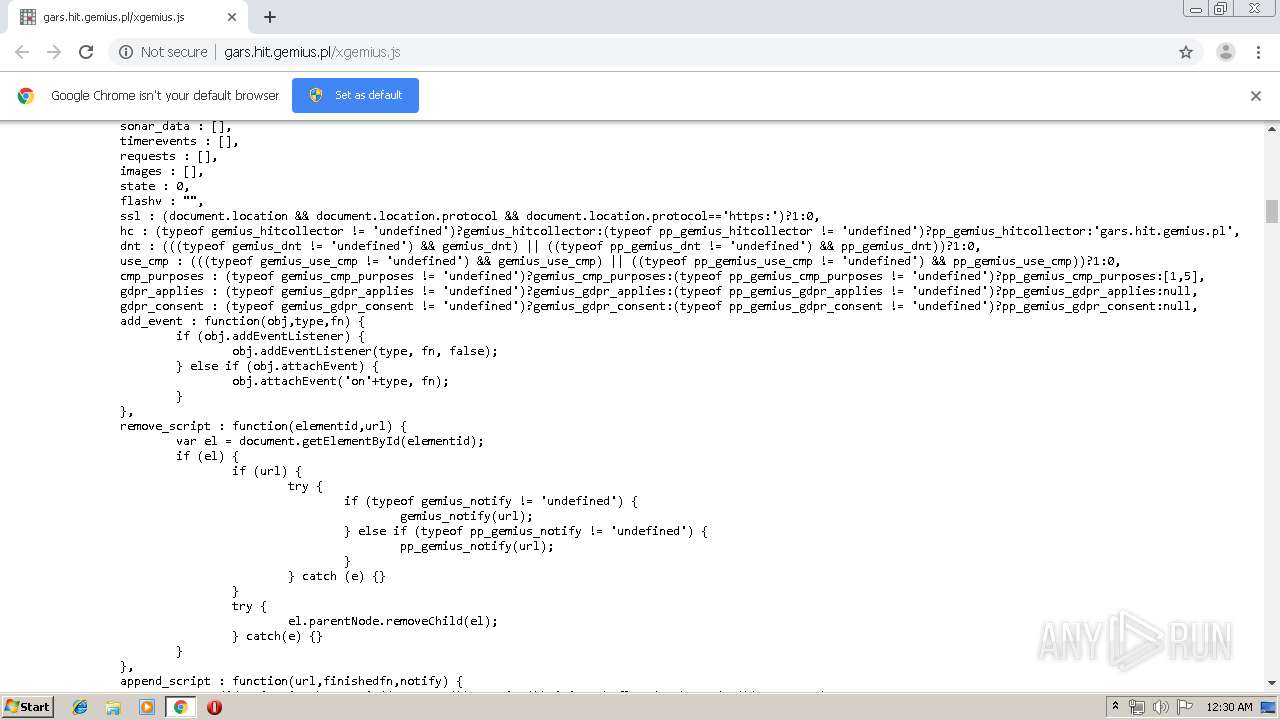Click the 'state : 0,' line
Viewport: 1280px width, 720px height.
pos(155,186)
